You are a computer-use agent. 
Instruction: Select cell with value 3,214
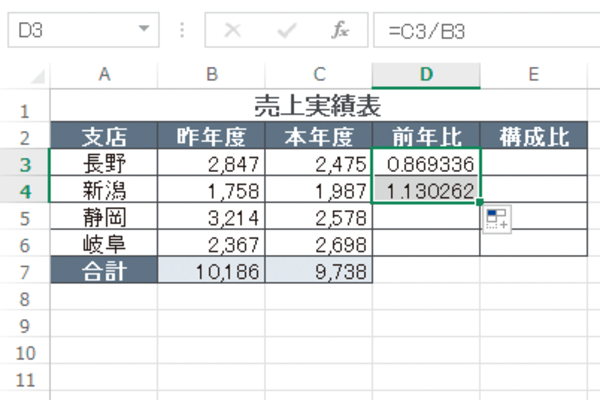211,216
